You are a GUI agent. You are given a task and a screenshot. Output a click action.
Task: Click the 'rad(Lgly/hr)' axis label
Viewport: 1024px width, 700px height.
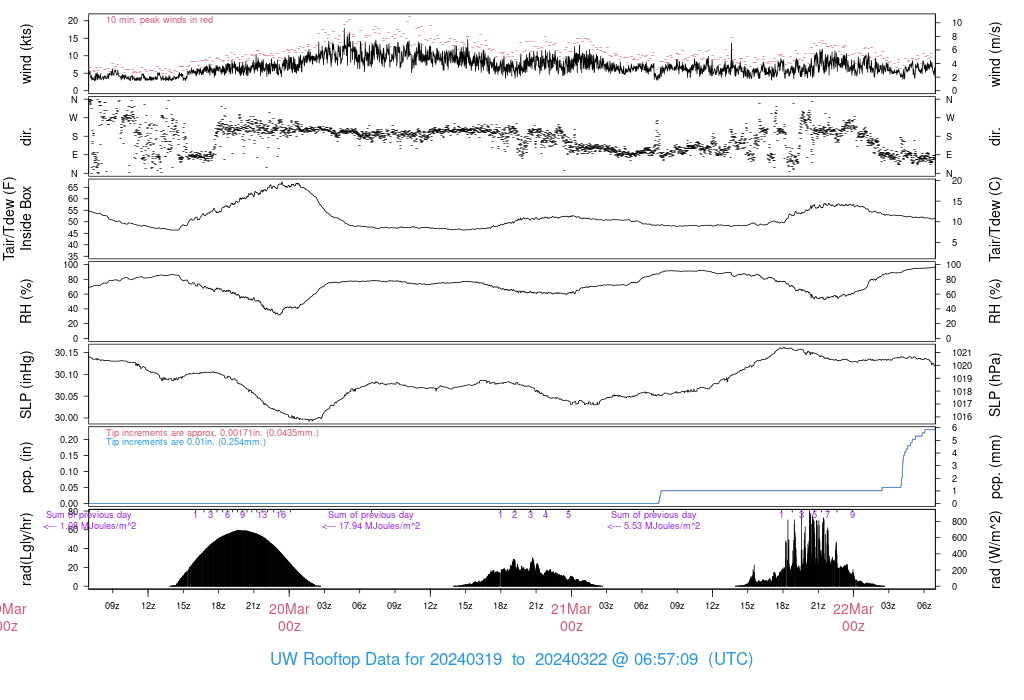pyautogui.click(x=26, y=548)
